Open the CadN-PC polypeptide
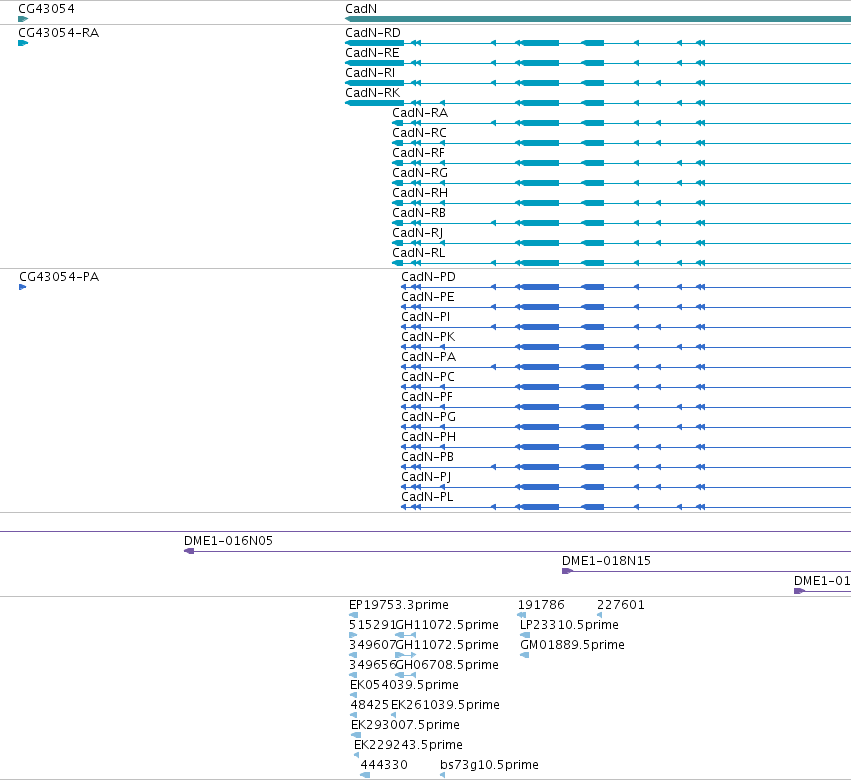Viewport: 851px width, 780px height. [428, 377]
